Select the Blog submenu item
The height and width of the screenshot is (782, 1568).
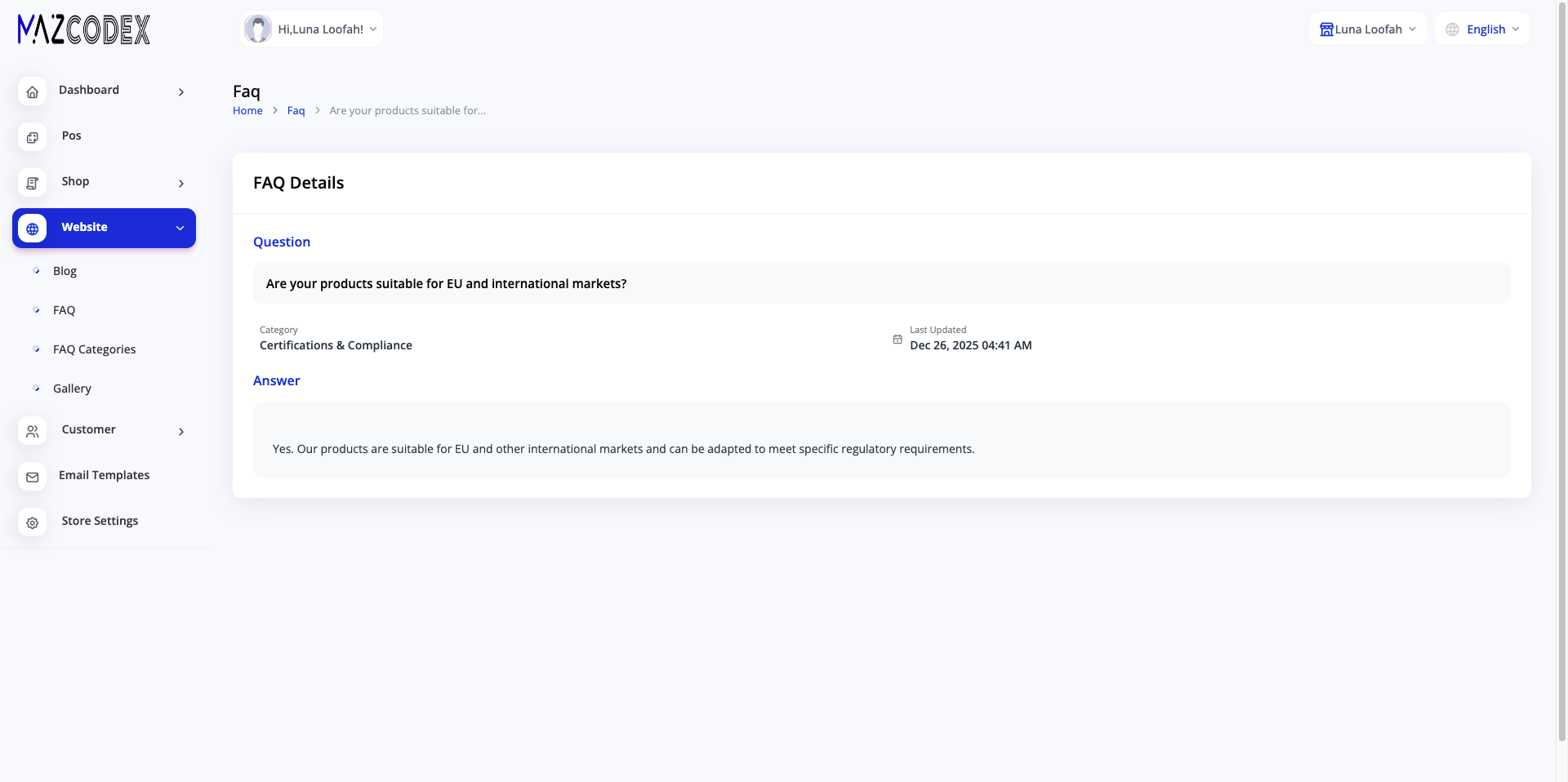point(65,271)
